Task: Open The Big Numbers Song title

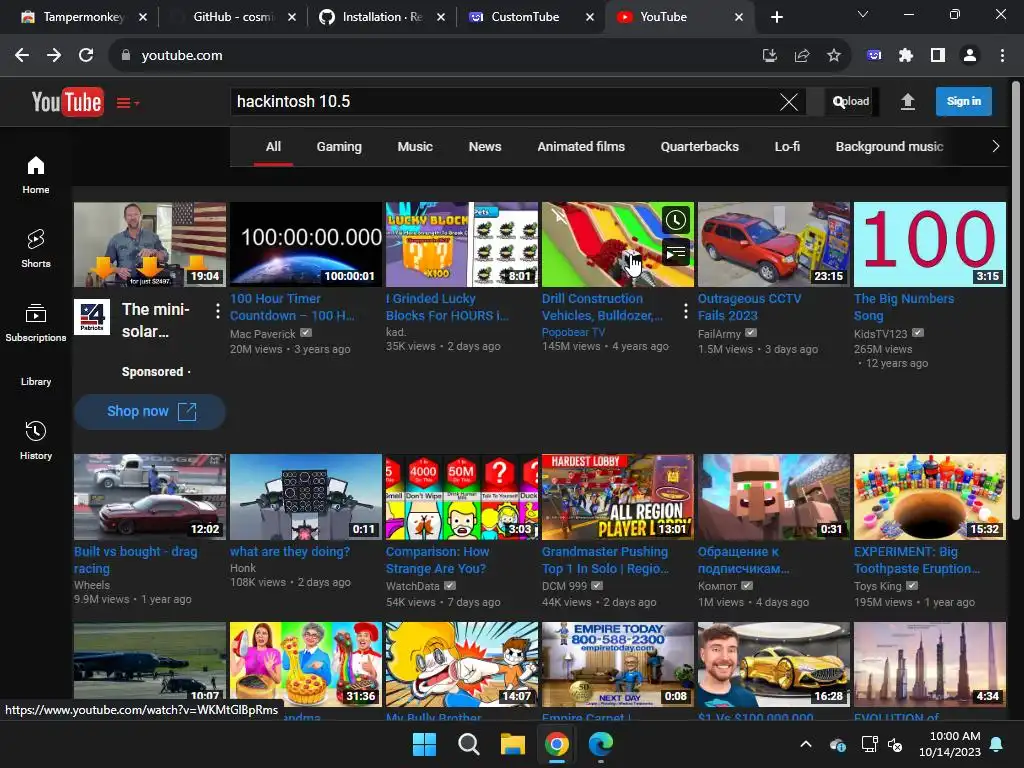Action: tap(904, 307)
